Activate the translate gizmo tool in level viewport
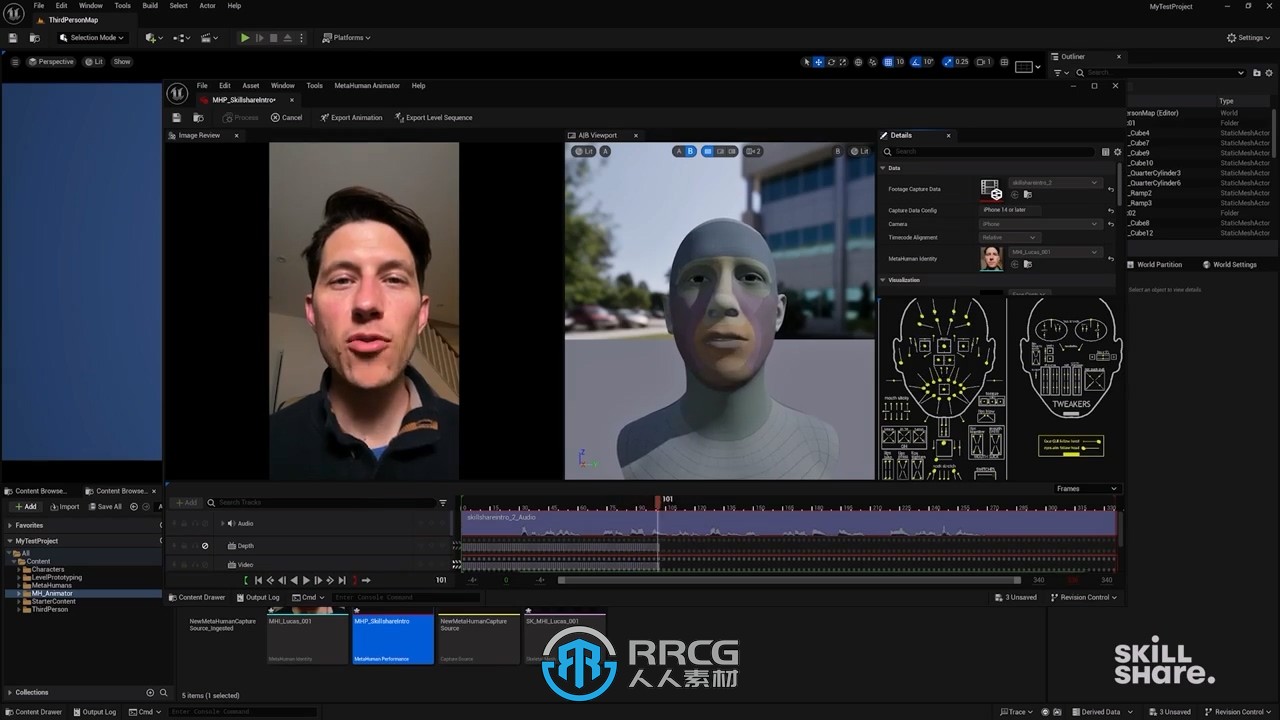This screenshot has width=1280, height=720. (x=819, y=62)
